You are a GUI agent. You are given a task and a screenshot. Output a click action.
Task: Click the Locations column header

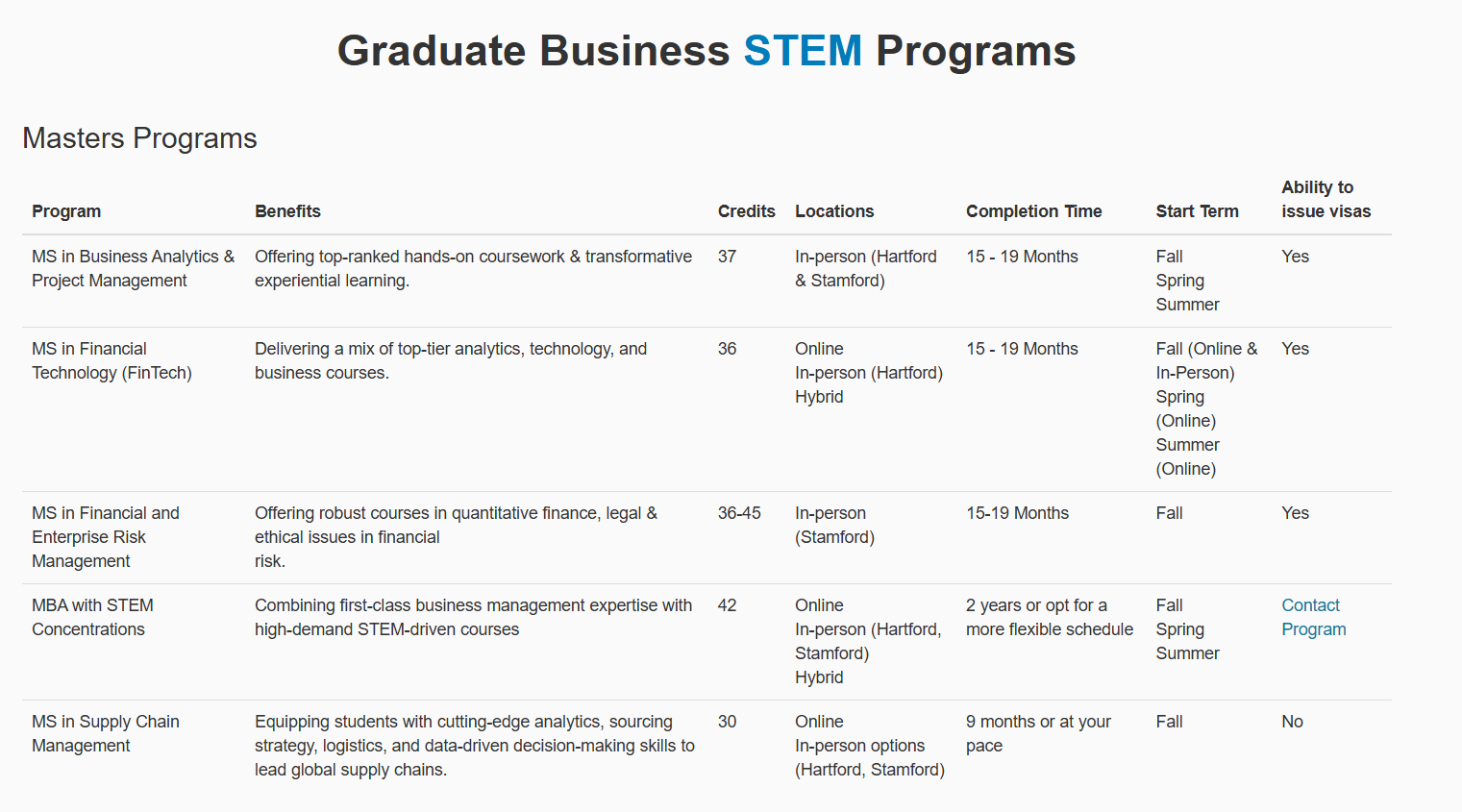tap(834, 211)
